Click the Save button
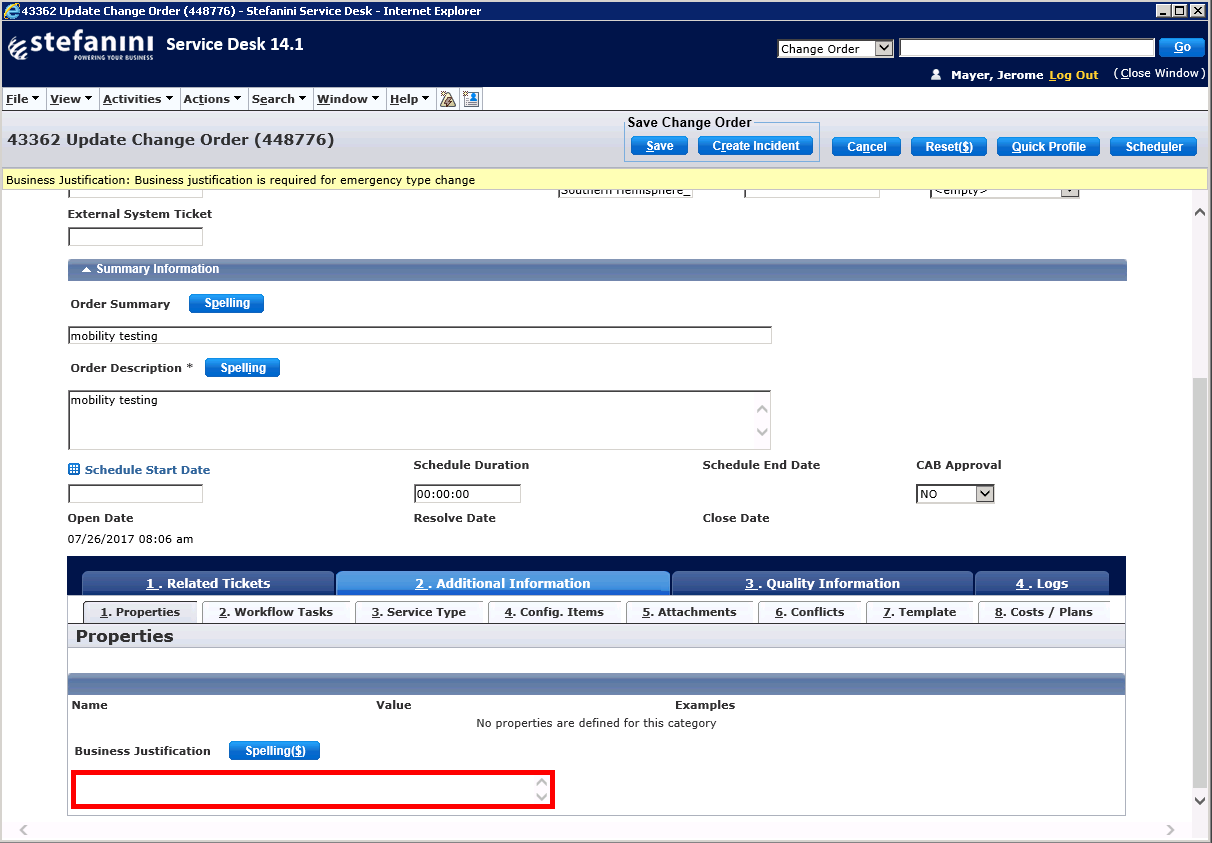Image resolution: width=1212 pixels, height=843 pixels. pyautogui.click(x=659, y=146)
